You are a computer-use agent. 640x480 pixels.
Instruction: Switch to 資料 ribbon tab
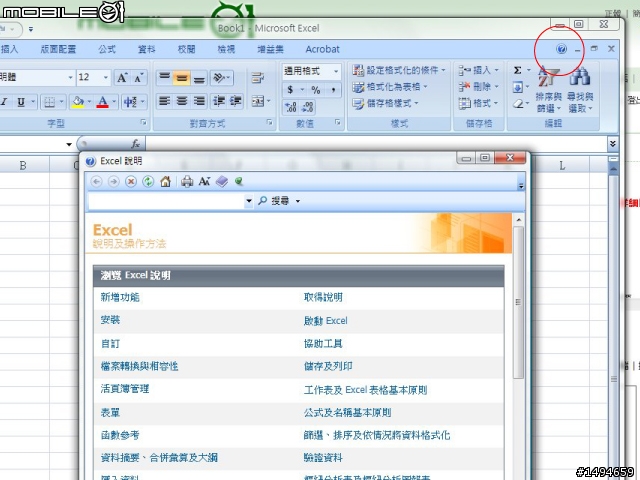[147, 49]
